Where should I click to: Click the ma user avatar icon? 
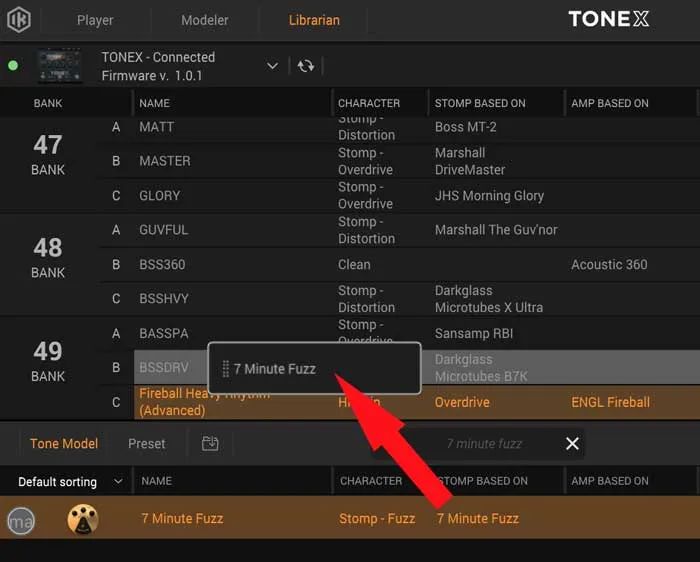[x=21, y=521]
